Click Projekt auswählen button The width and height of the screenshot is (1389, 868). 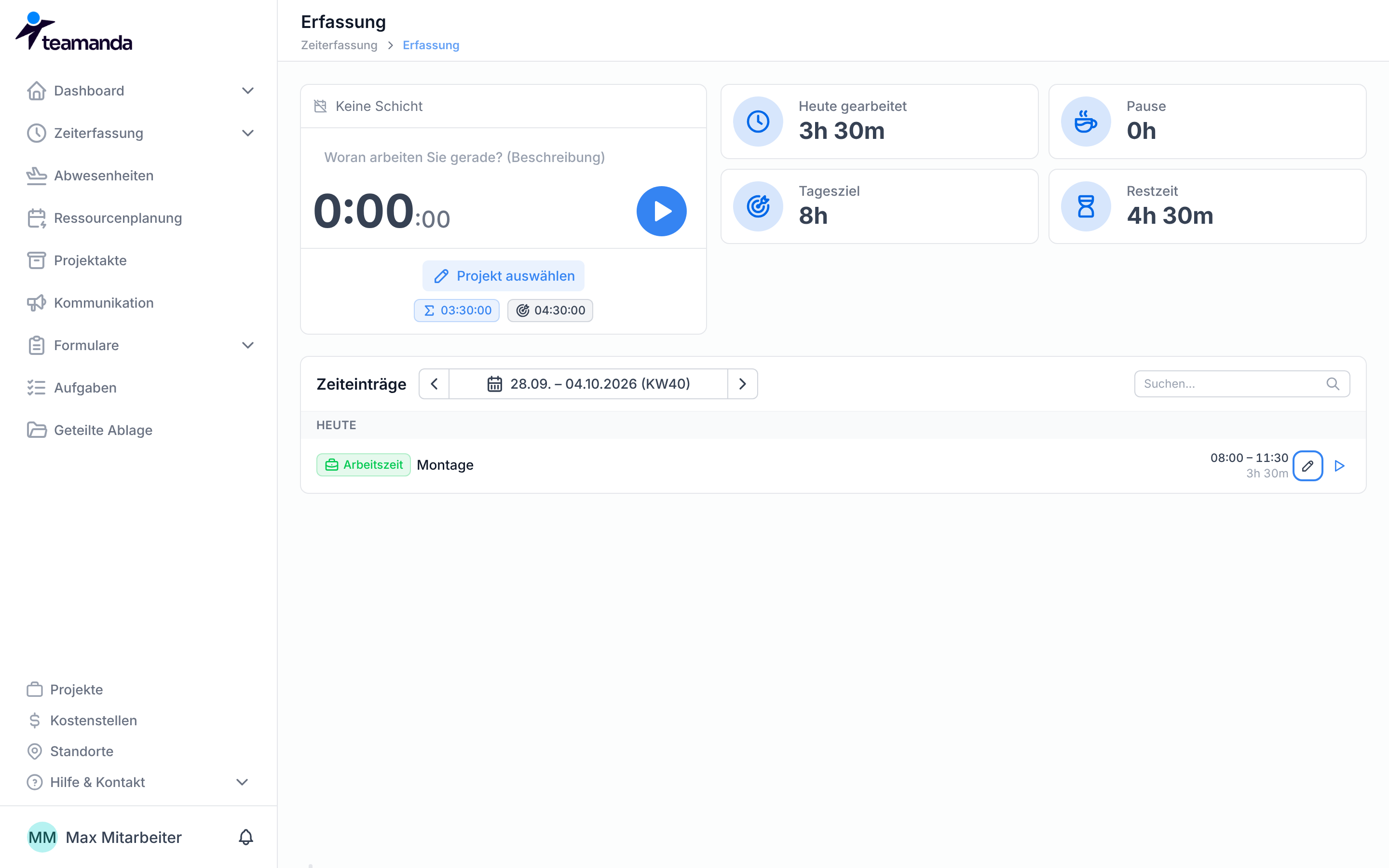point(504,275)
